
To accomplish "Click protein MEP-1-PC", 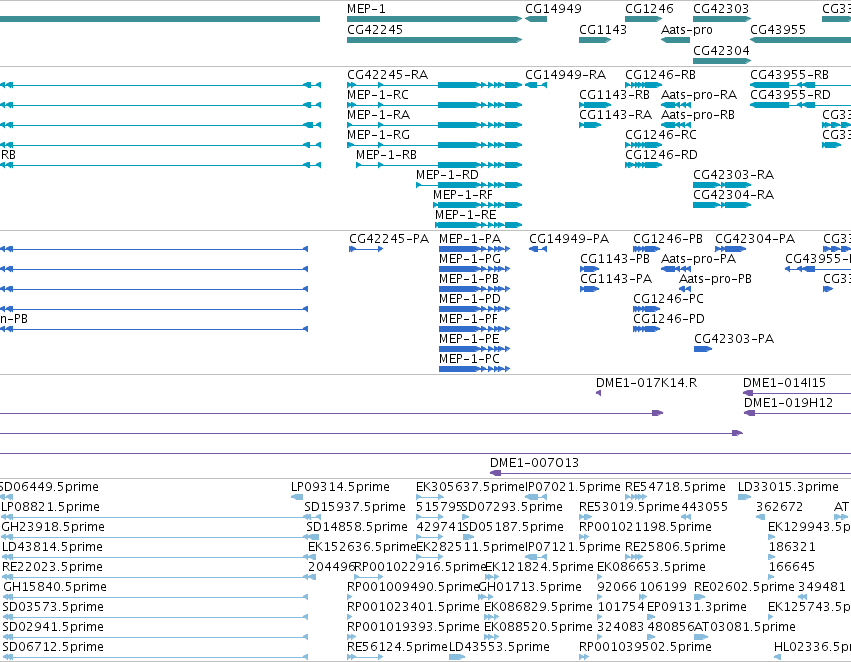I will coord(474,369).
